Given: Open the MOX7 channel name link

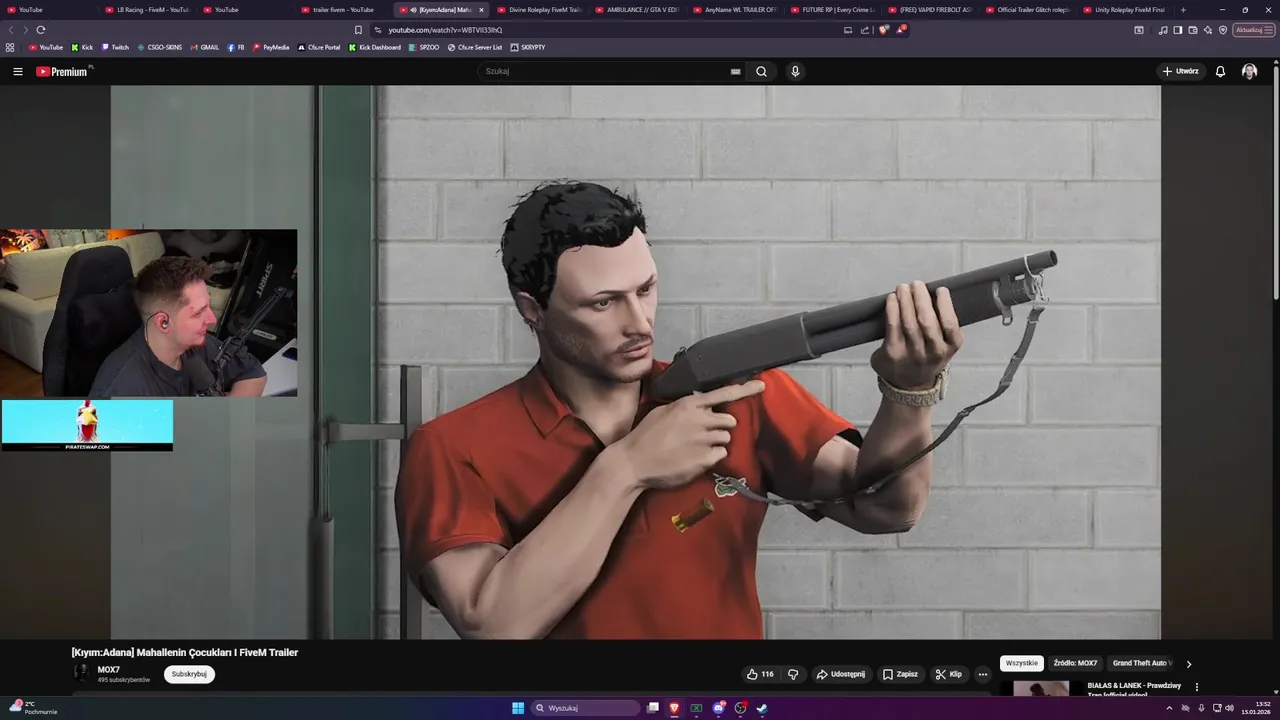Looking at the screenshot, I should click(108, 670).
